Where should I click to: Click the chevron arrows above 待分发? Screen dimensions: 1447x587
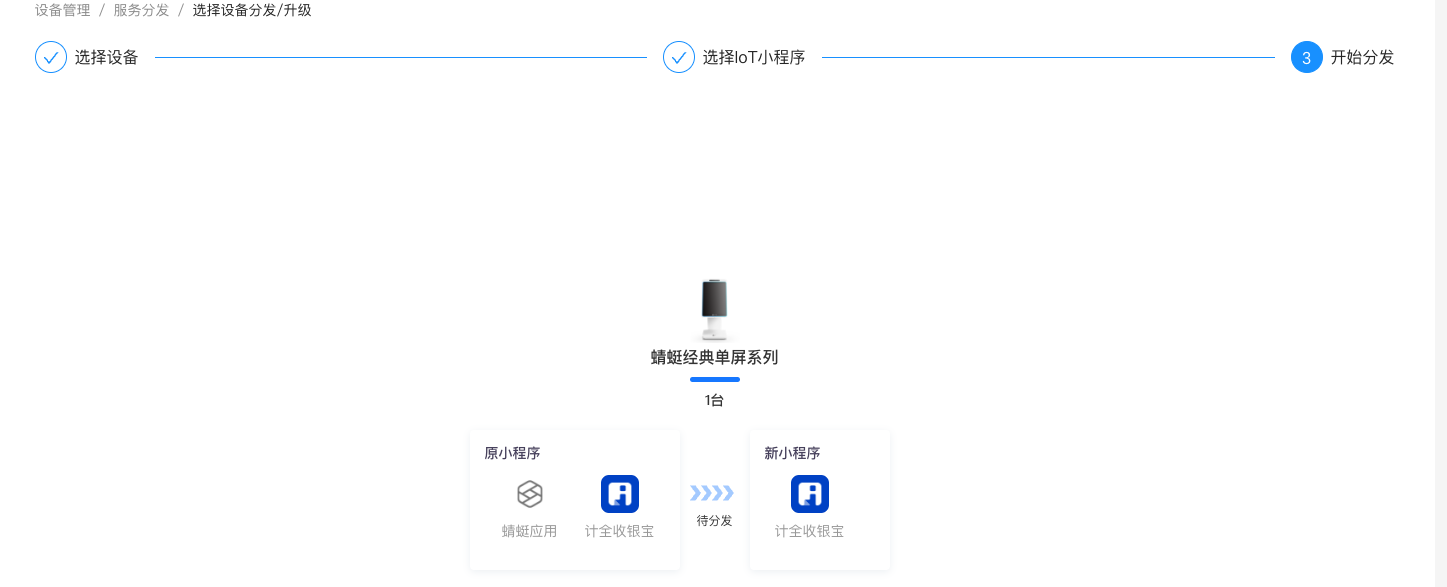[x=712, y=492]
